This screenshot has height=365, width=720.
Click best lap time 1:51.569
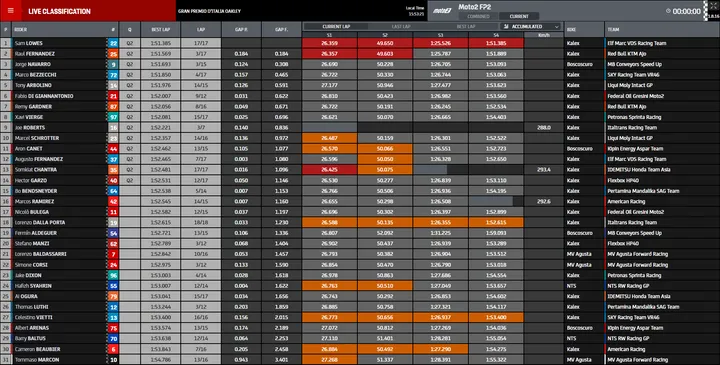tap(161, 54)
